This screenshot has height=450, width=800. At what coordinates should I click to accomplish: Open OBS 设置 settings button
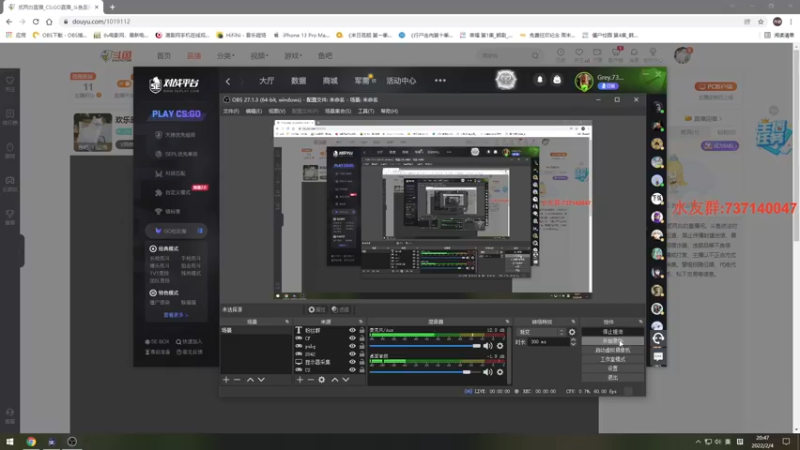pyautogui.click(x=613, y=368)
